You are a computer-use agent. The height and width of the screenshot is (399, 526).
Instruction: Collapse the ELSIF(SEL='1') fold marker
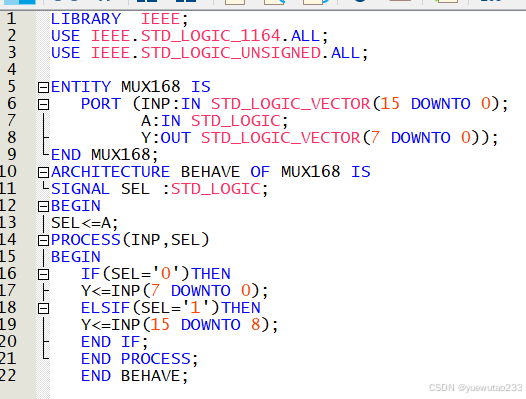(43, 309)
